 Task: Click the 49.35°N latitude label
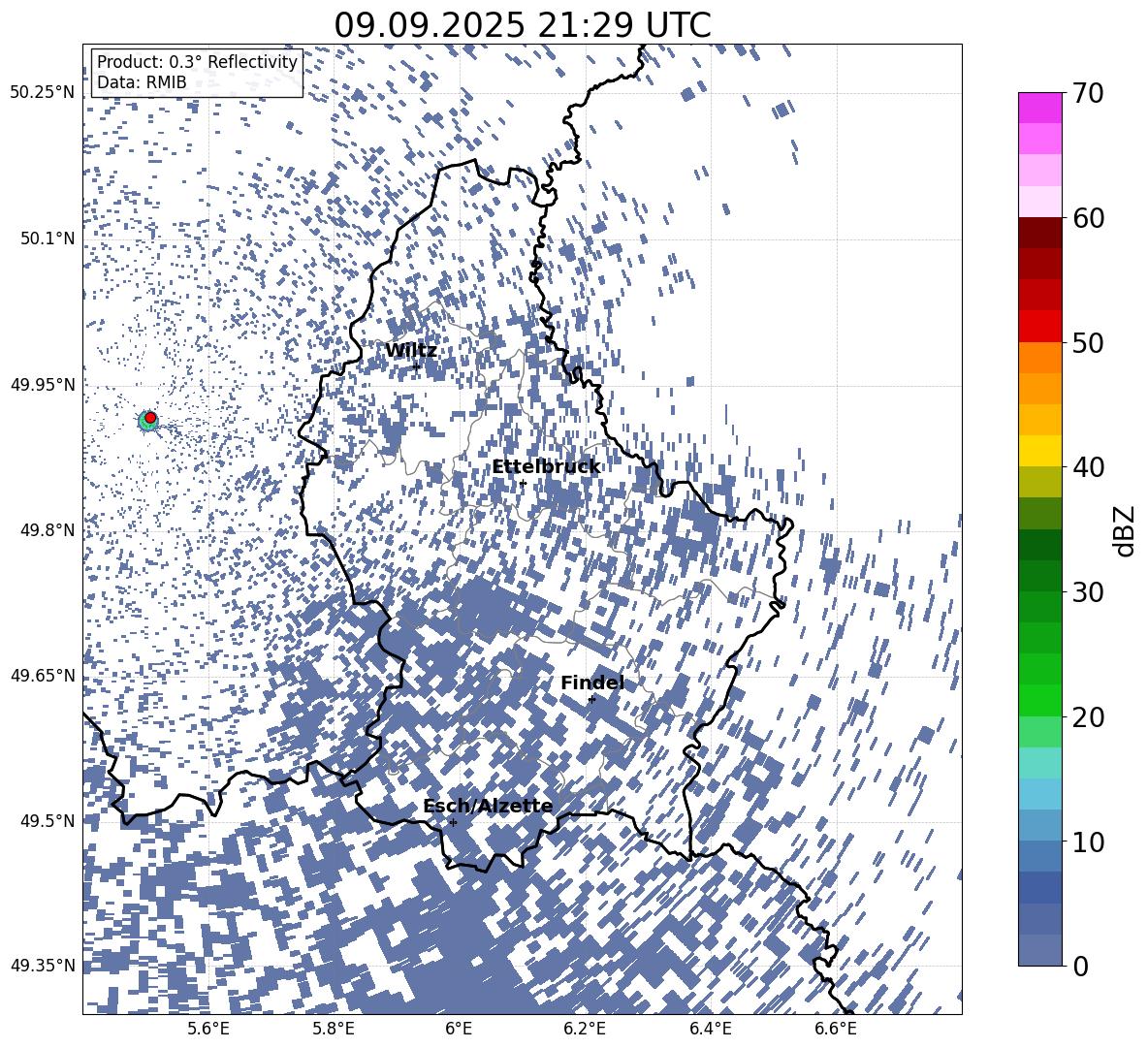pos(43,966)
